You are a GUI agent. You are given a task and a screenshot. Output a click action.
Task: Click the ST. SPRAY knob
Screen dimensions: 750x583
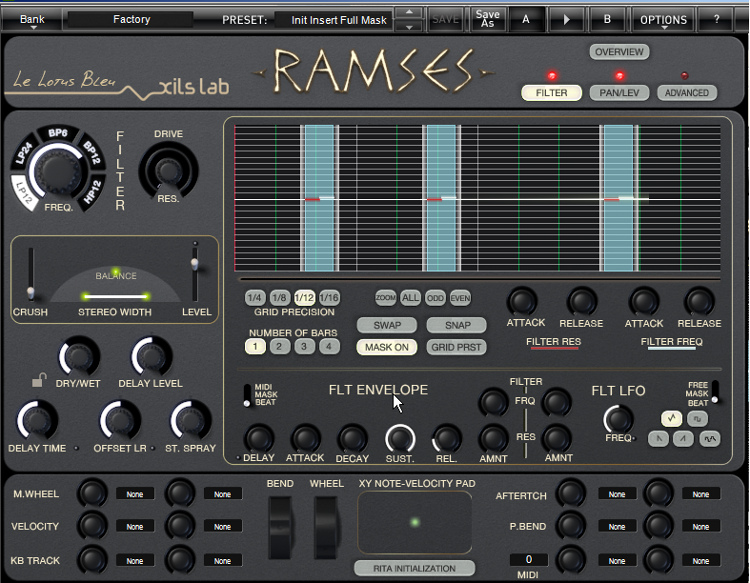190,421
